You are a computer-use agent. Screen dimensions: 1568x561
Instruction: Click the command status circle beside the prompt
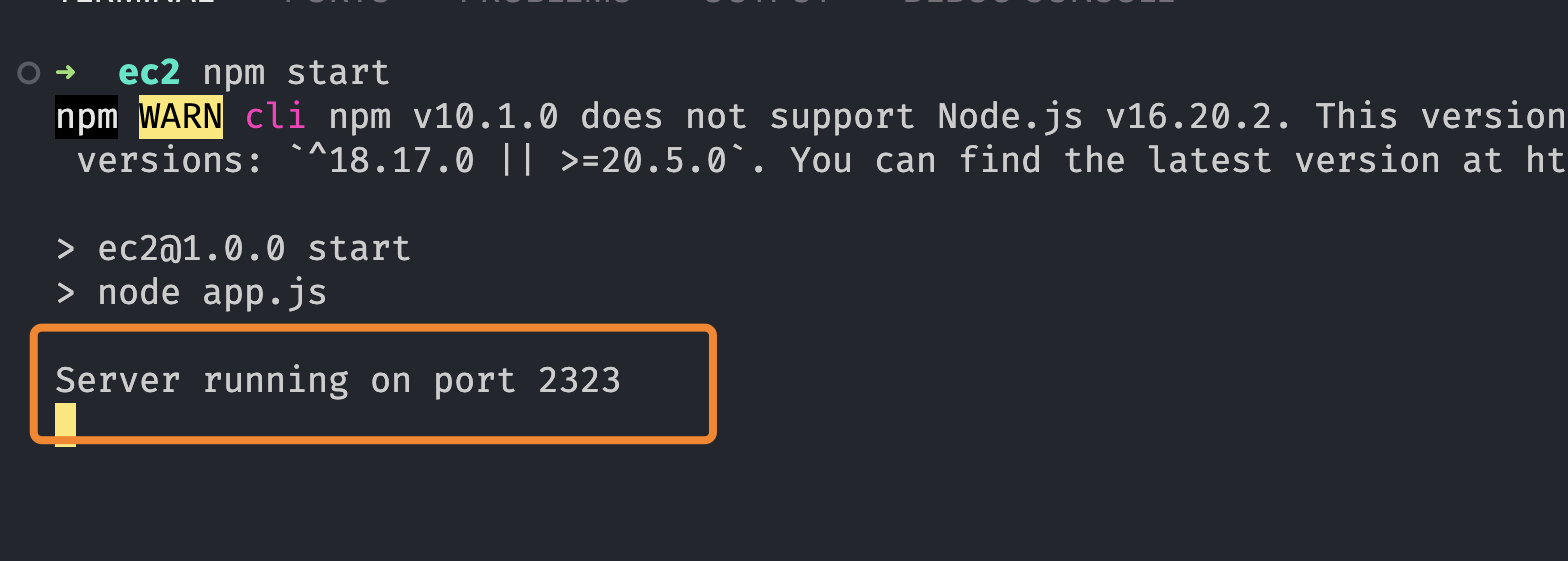point(29,73)
